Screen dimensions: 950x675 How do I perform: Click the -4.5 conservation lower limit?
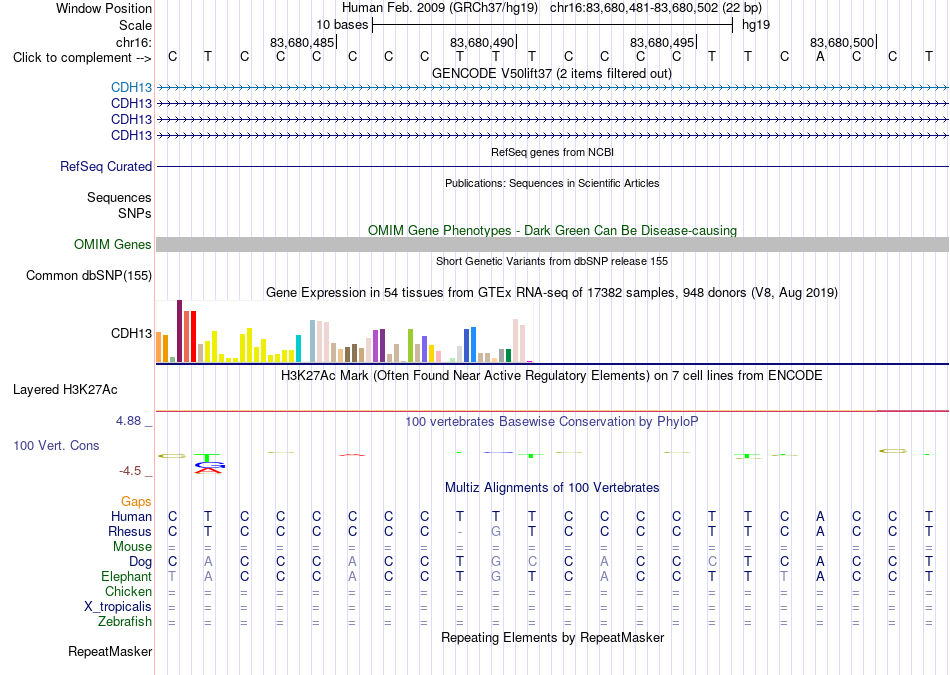pyautogui.click(x=130, y=471)
